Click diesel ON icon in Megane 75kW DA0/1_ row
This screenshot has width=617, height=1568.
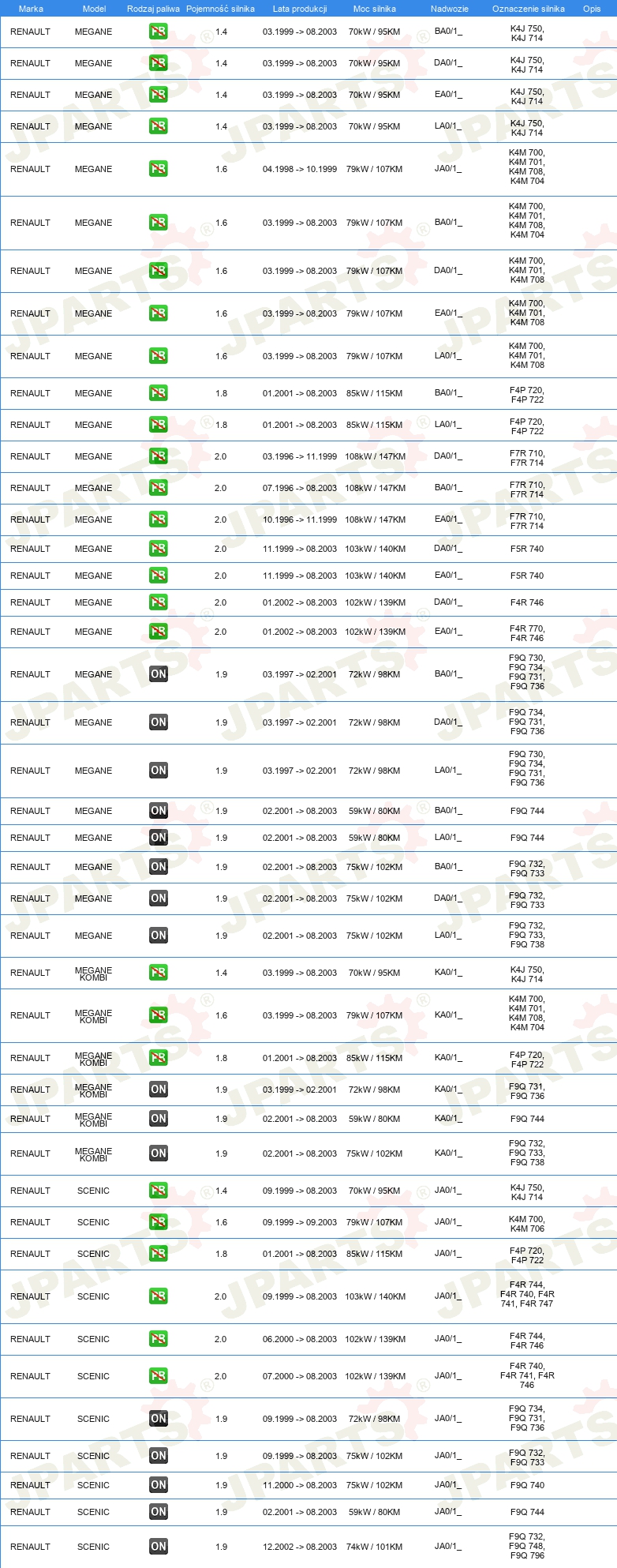tap(159, 898)
